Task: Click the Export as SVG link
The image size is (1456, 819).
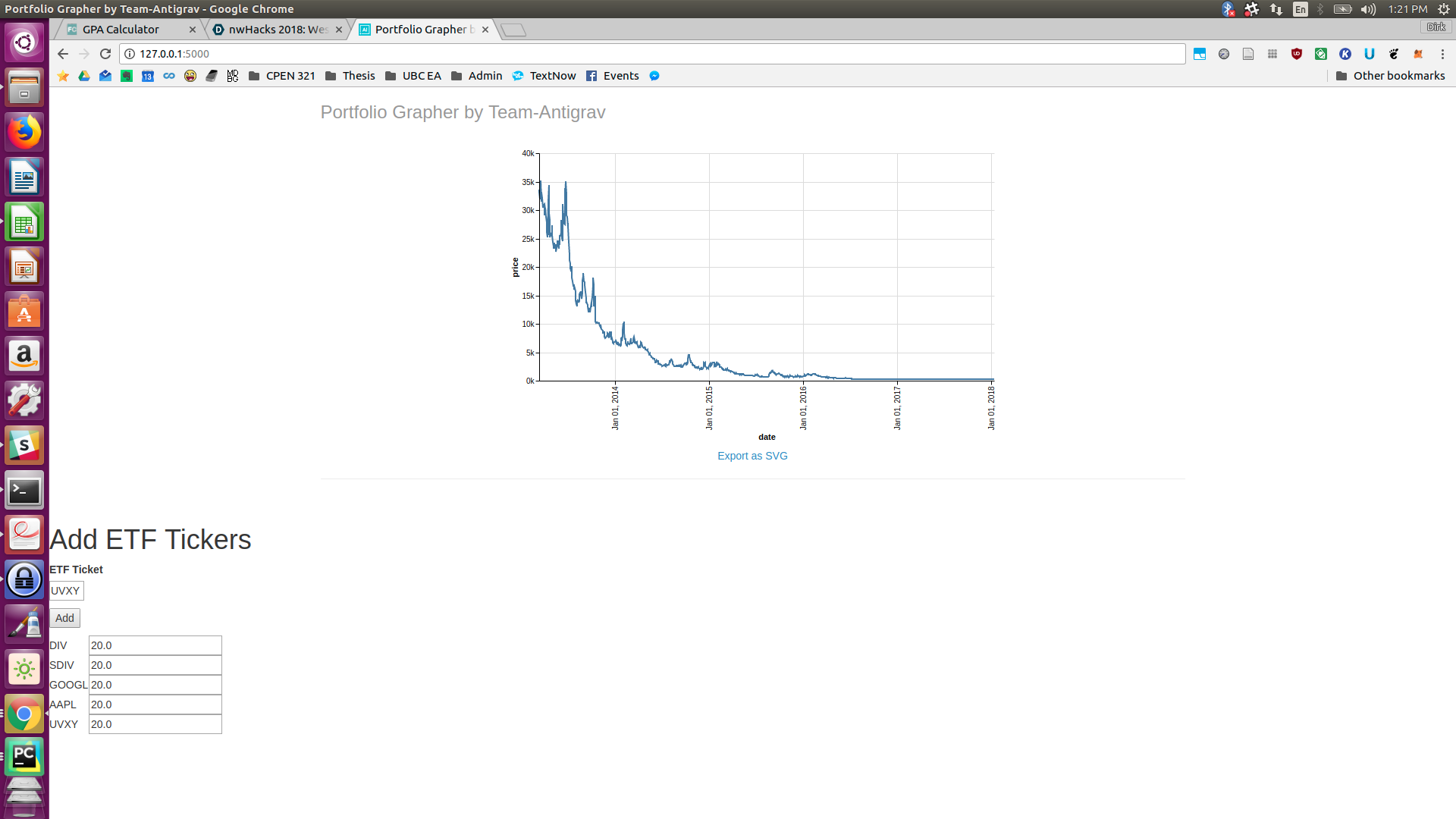Action: (752, 456)
